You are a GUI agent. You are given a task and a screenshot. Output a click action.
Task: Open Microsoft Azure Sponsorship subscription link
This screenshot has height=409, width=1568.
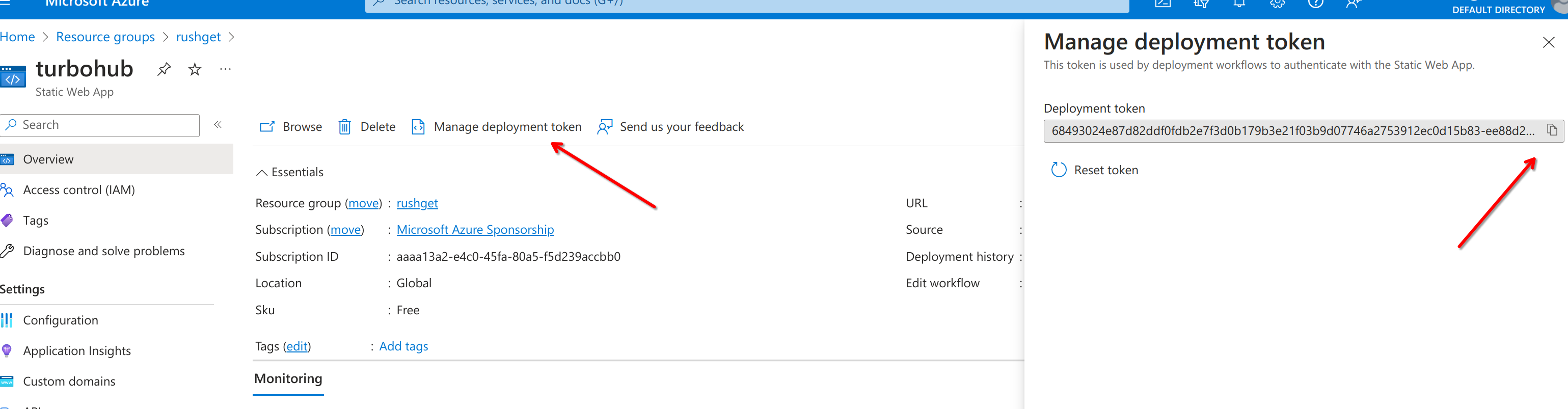tap(475, 230)
